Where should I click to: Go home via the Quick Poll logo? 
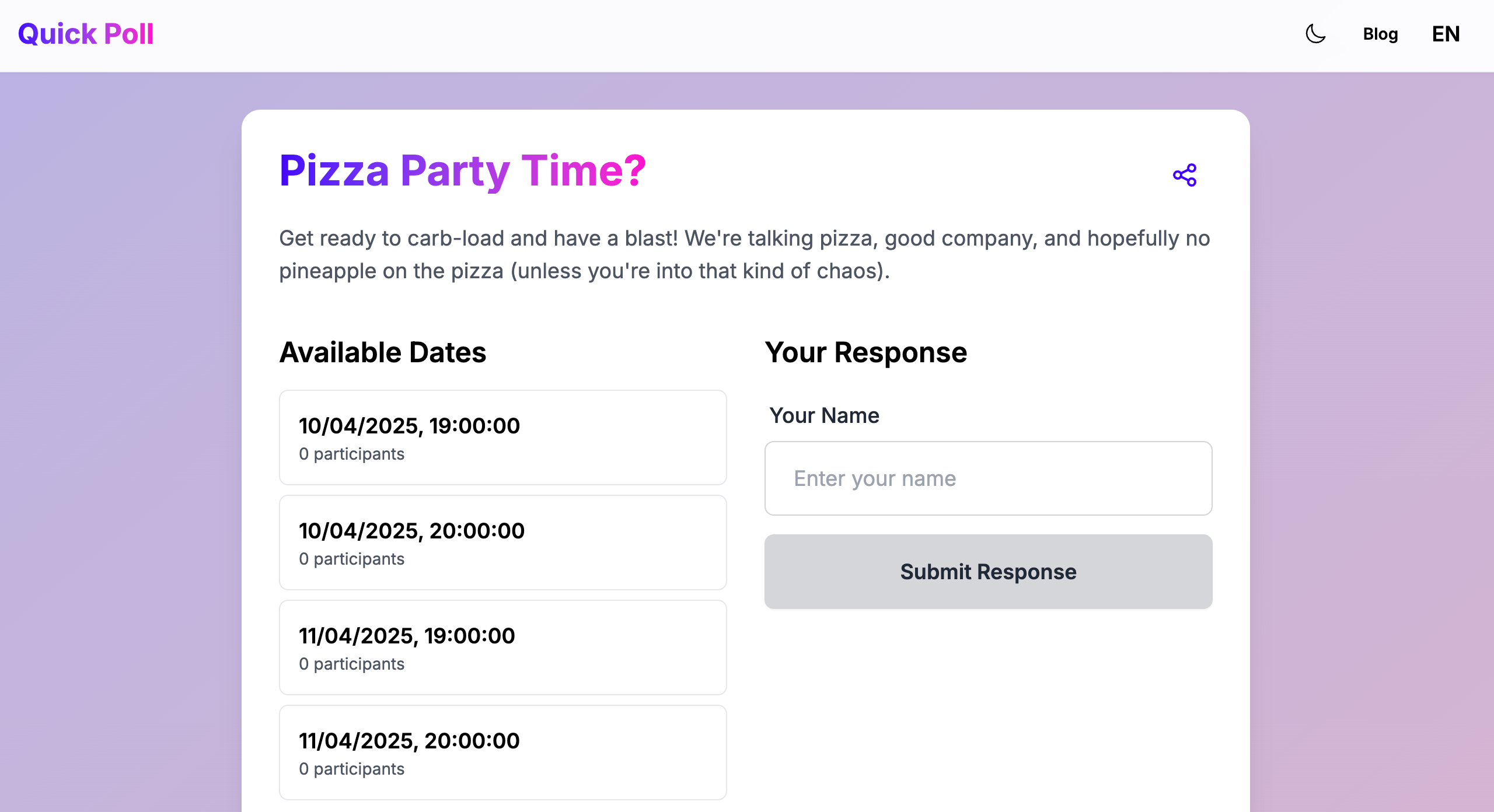pos(86,34)
